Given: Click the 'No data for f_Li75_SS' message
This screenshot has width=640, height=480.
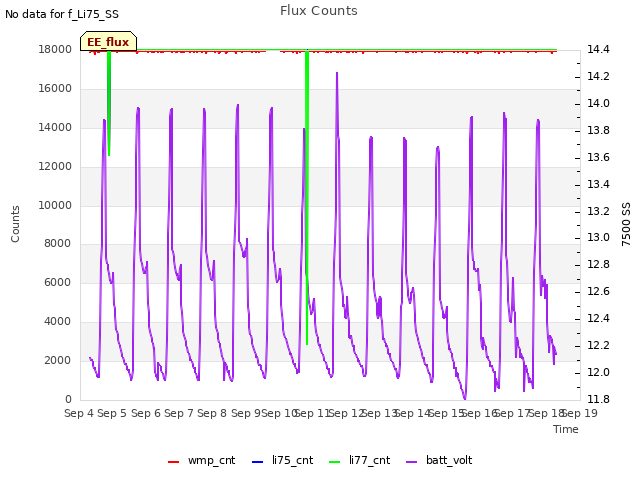Looking at the screenshot, I should (62, 14).
